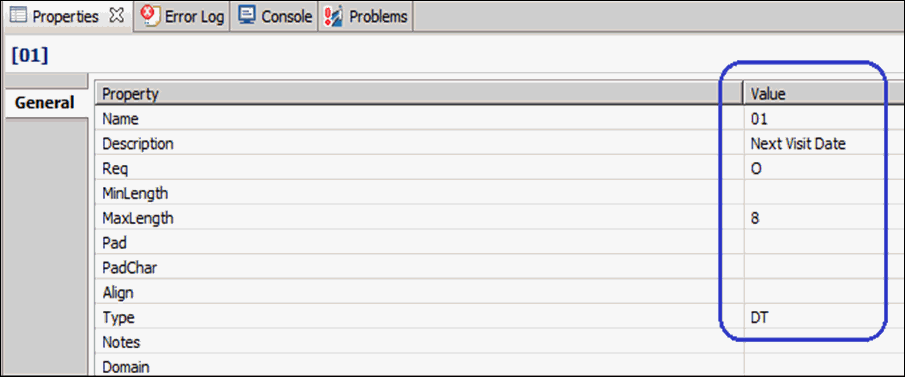Select the Req value cell O
905x377 pixels.
click(824, 169)
